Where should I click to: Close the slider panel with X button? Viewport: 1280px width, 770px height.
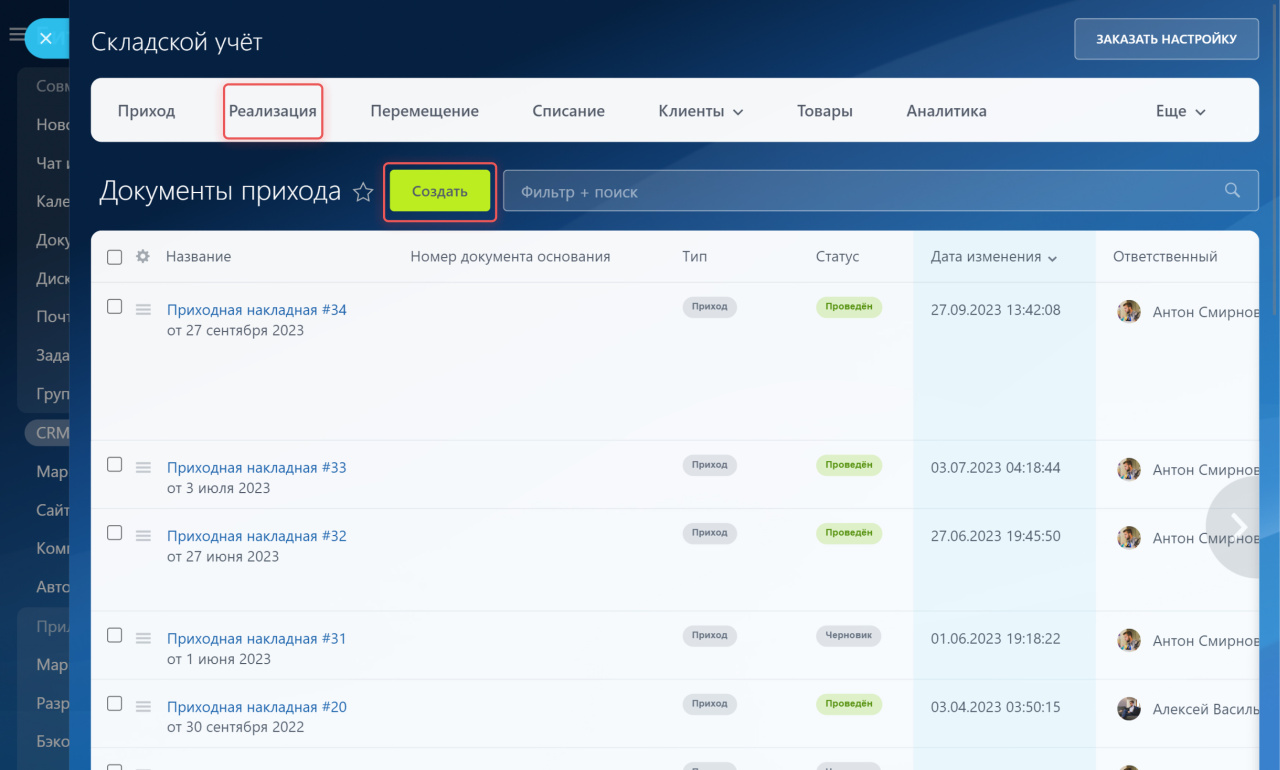pyautogui.click(x=45, y=39)
